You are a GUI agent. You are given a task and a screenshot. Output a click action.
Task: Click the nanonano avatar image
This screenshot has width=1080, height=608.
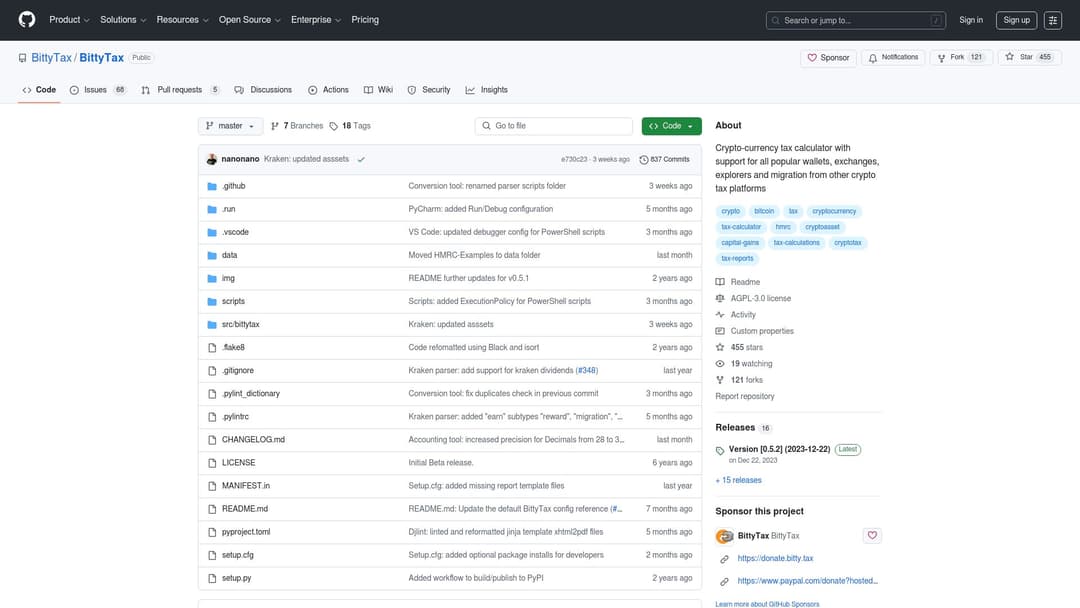[x=211, y=159]
